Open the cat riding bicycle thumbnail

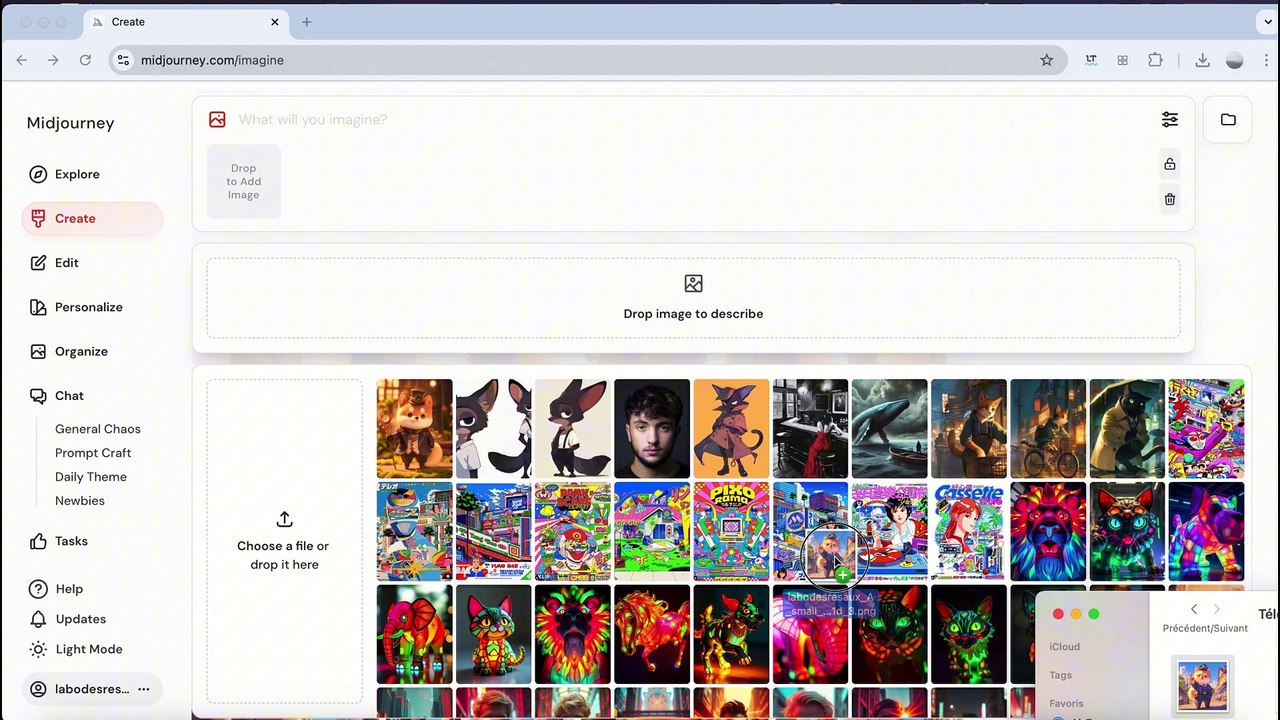click(1048, 428)
